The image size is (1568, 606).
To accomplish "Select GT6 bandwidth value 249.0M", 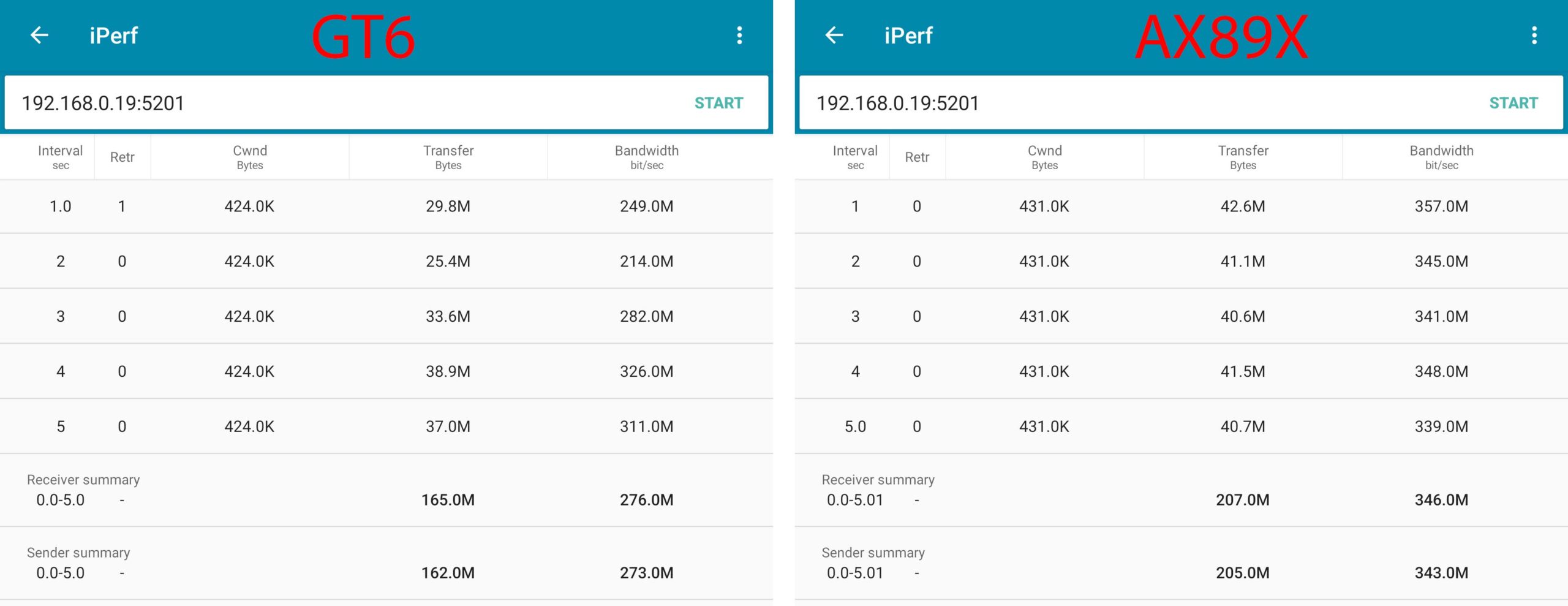I will (647, 206).
